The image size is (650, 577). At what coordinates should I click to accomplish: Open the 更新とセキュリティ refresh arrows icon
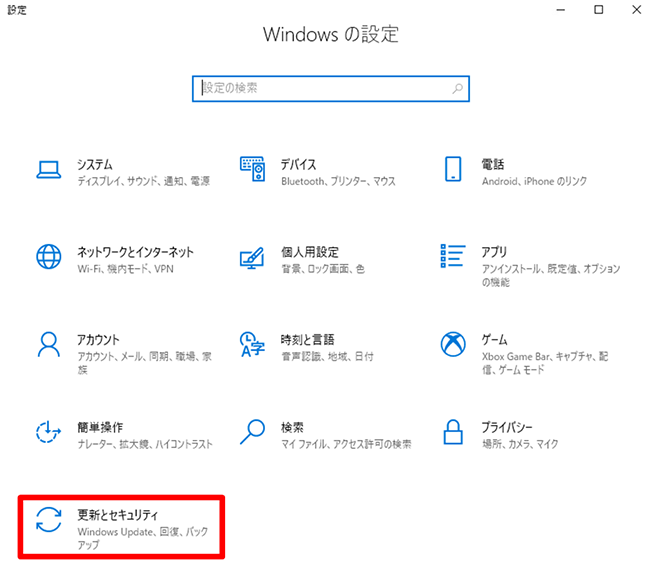click(49, 520)
